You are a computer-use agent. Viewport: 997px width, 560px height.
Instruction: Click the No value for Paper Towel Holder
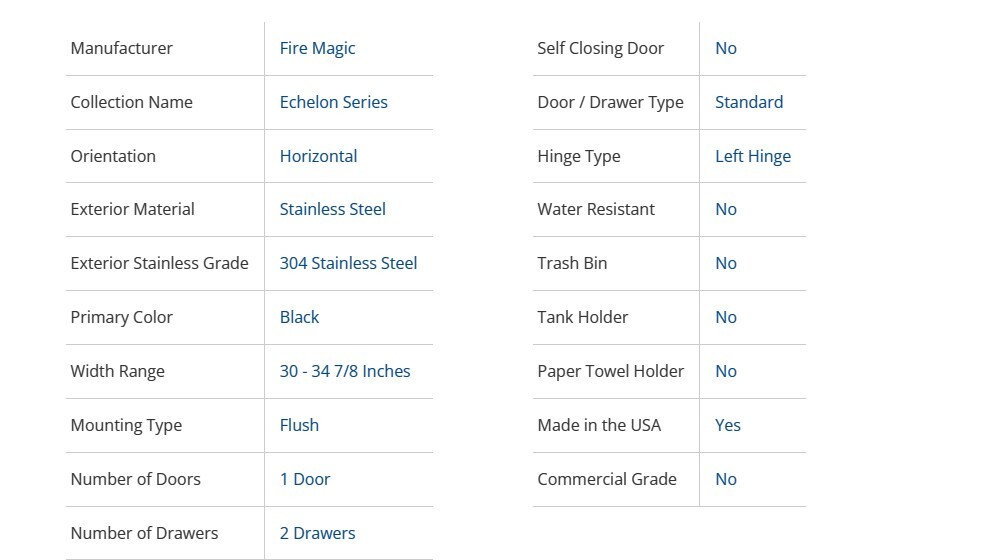click(726, 371)
